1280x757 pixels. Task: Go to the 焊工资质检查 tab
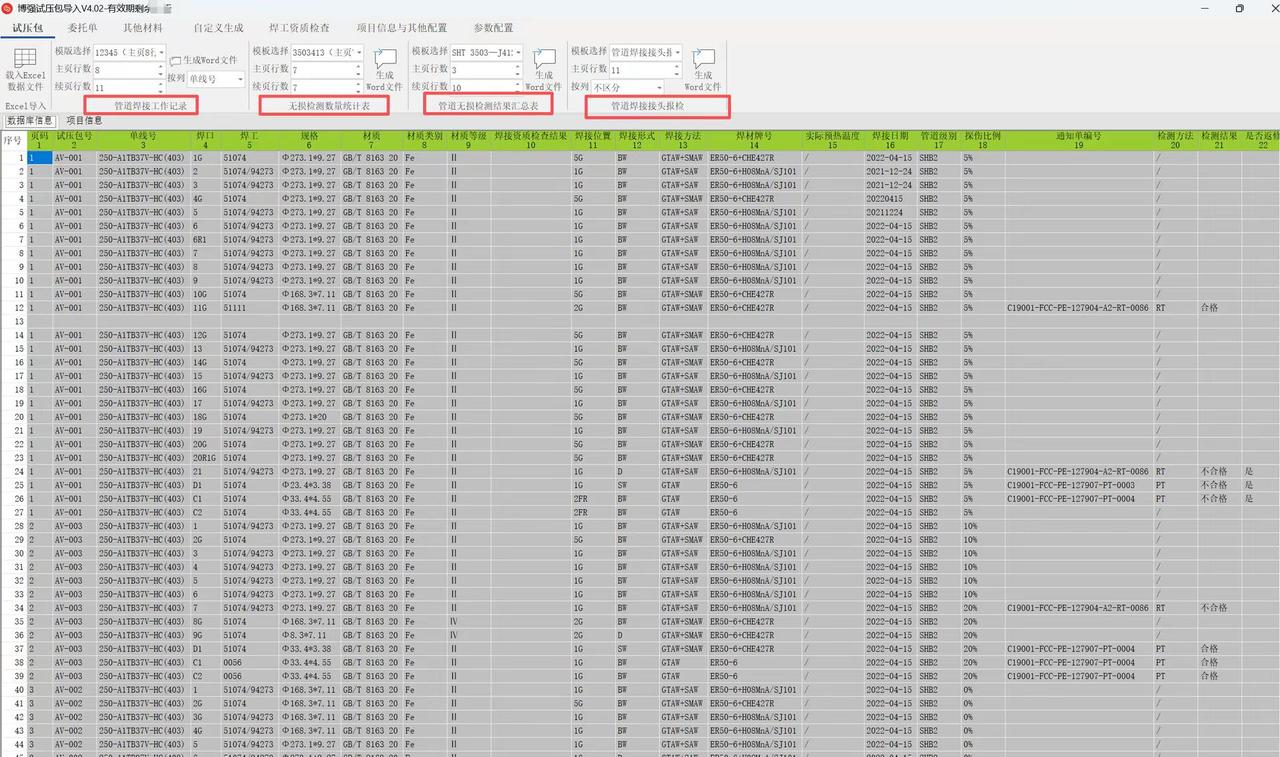[299, 28]
